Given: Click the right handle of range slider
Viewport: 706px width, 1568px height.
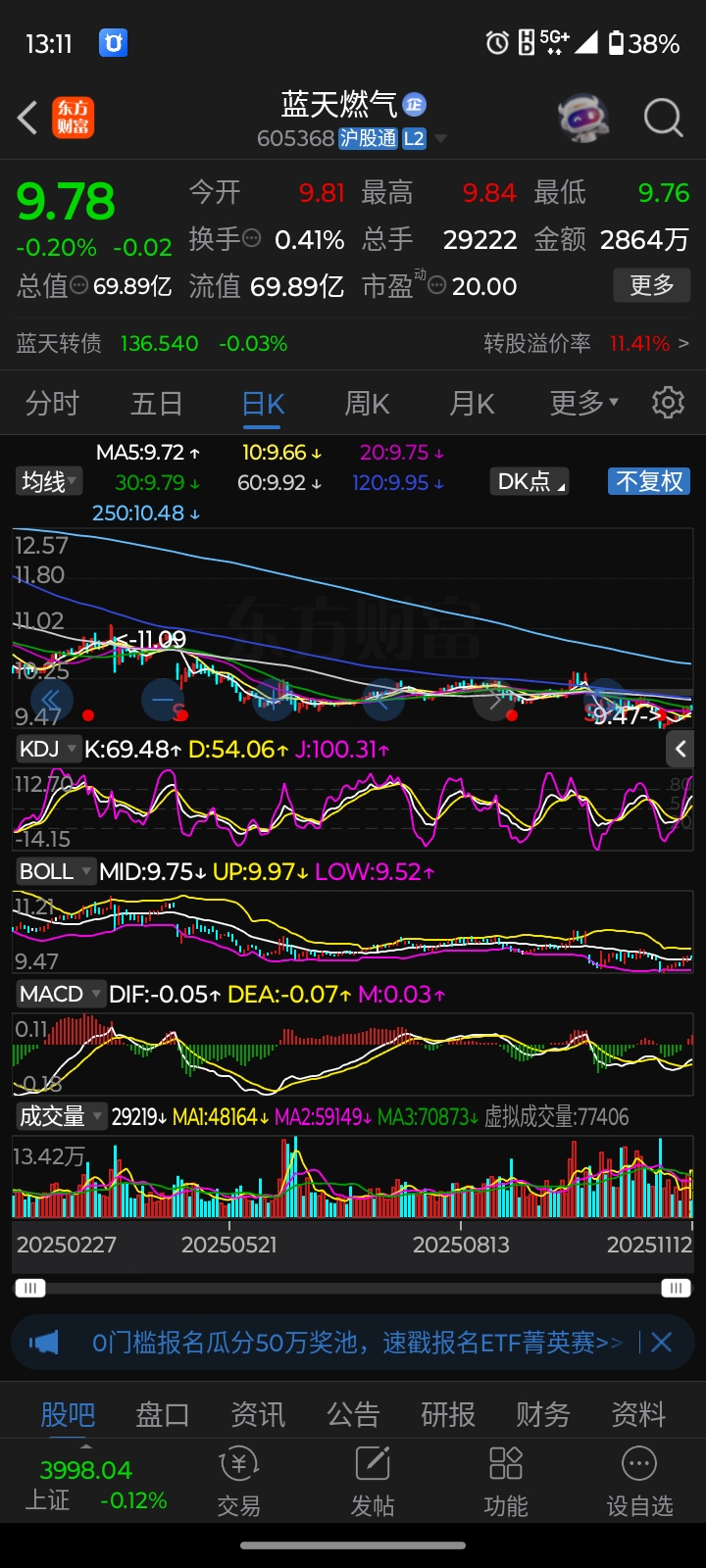Looking at the screenshot, I should [x=676, y=1288].
